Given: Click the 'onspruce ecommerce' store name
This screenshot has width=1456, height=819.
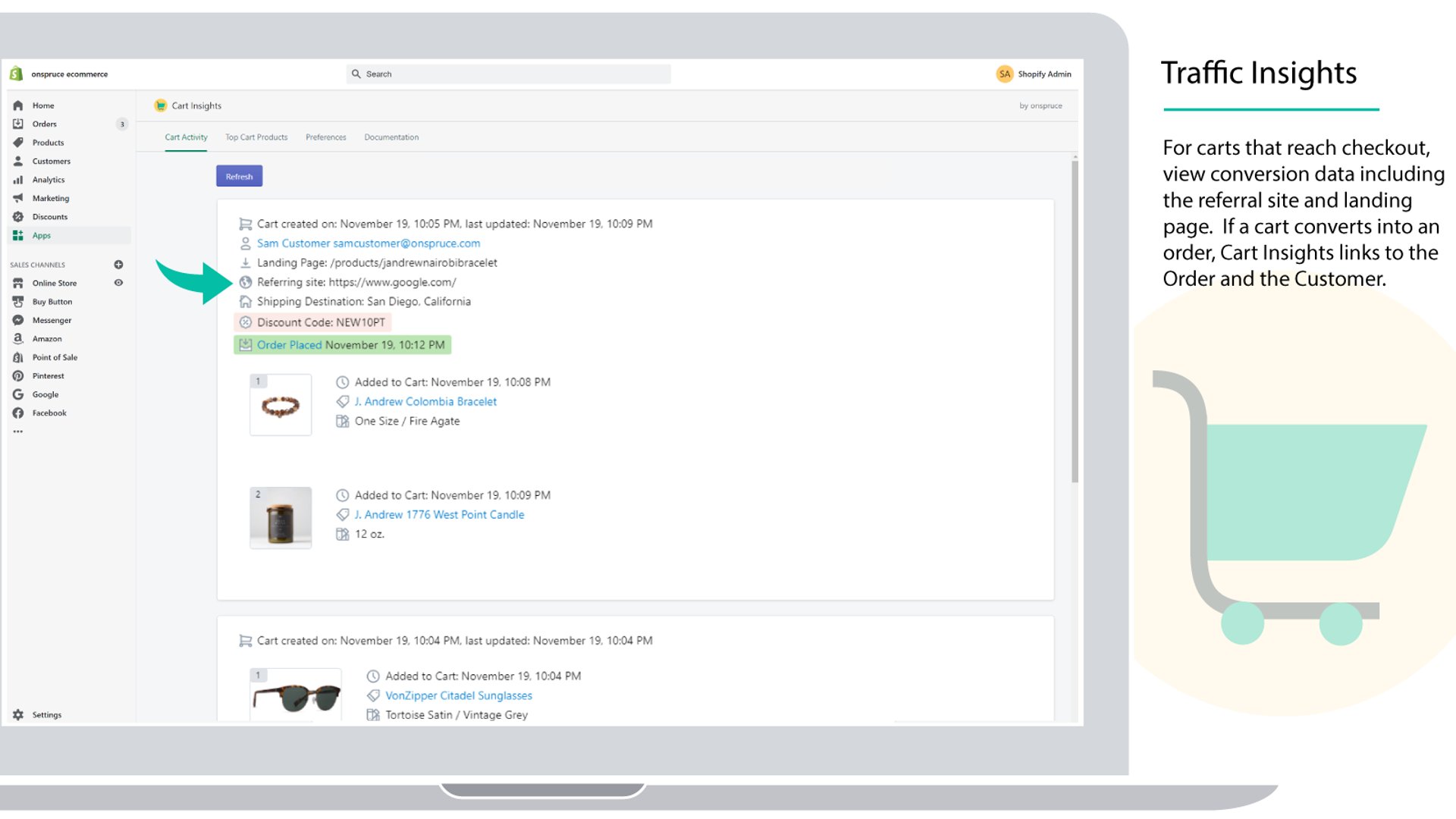Looking at the screenshot, I should [69, 74].
